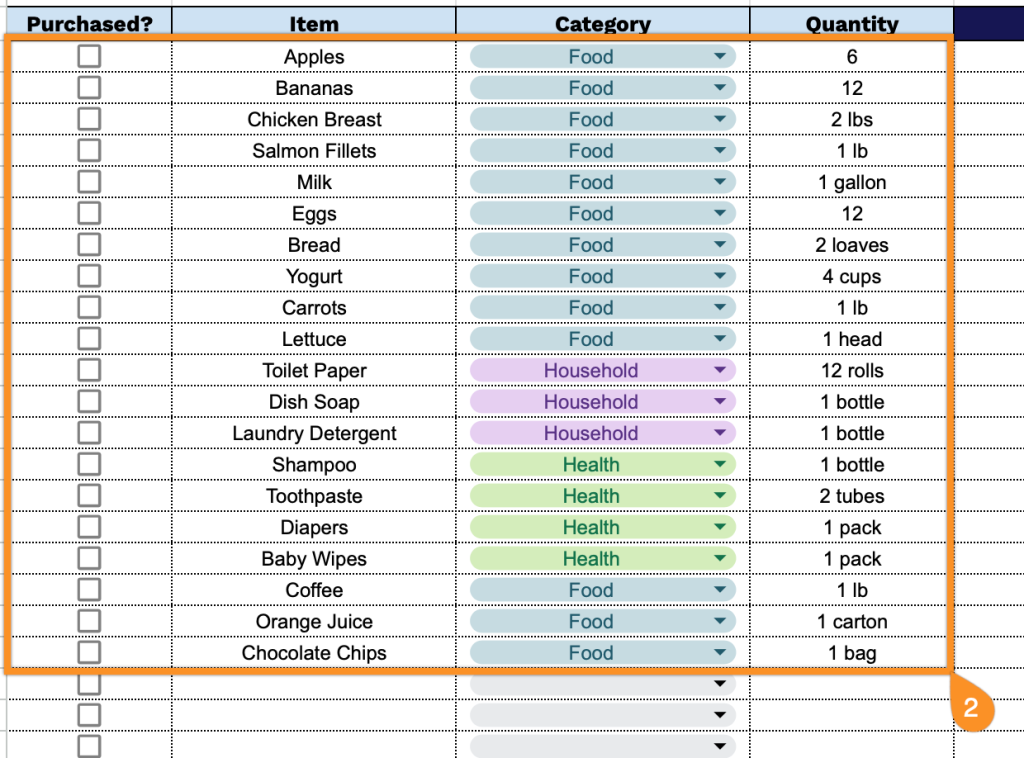Toggle the Chocolate Chips purchased checkbox
Image resolution: width=1024 pixels, height=758 pixels.
click(x=89, y=653)
